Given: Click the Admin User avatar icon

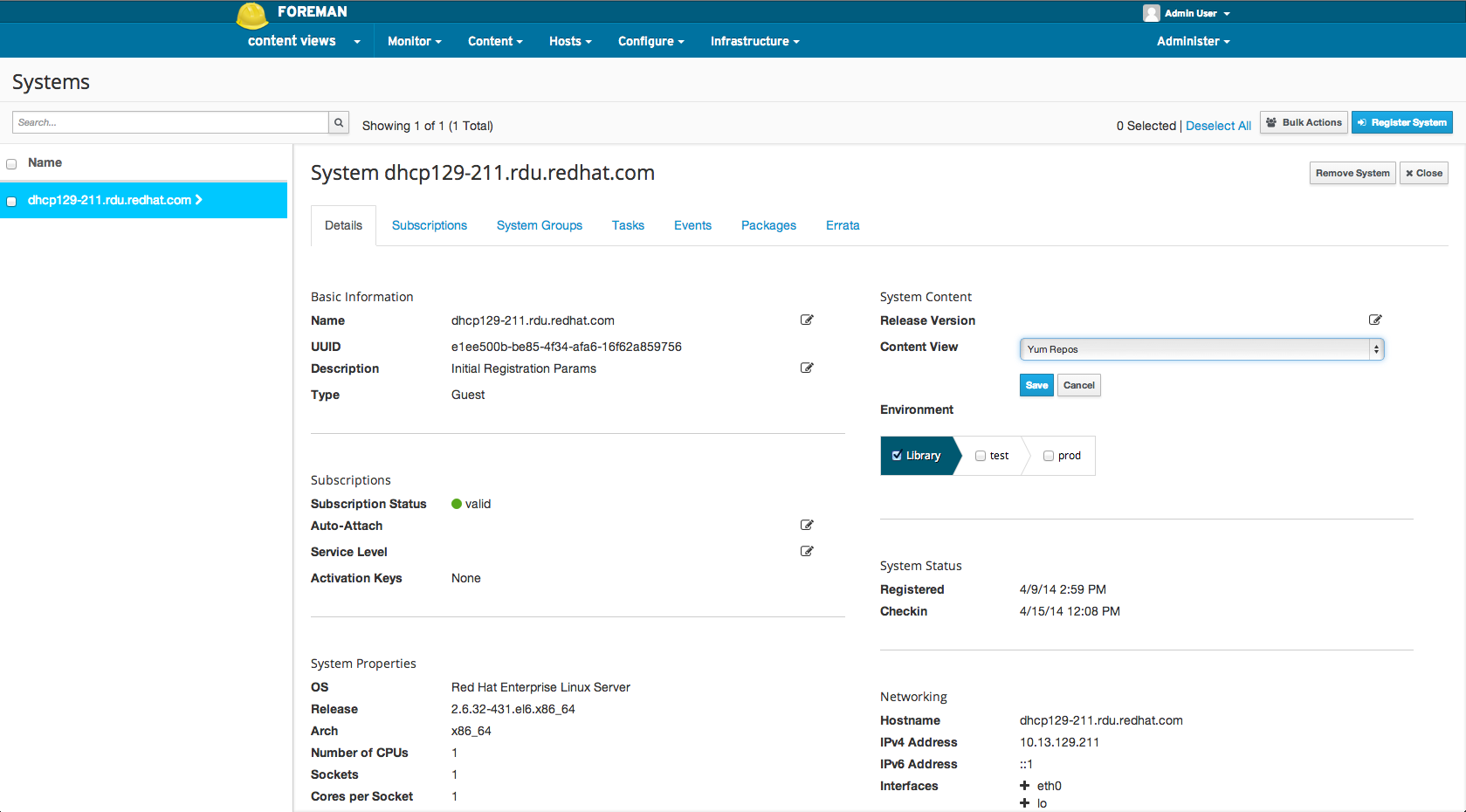Looking at the screenshot, I should coord(1152,13).
